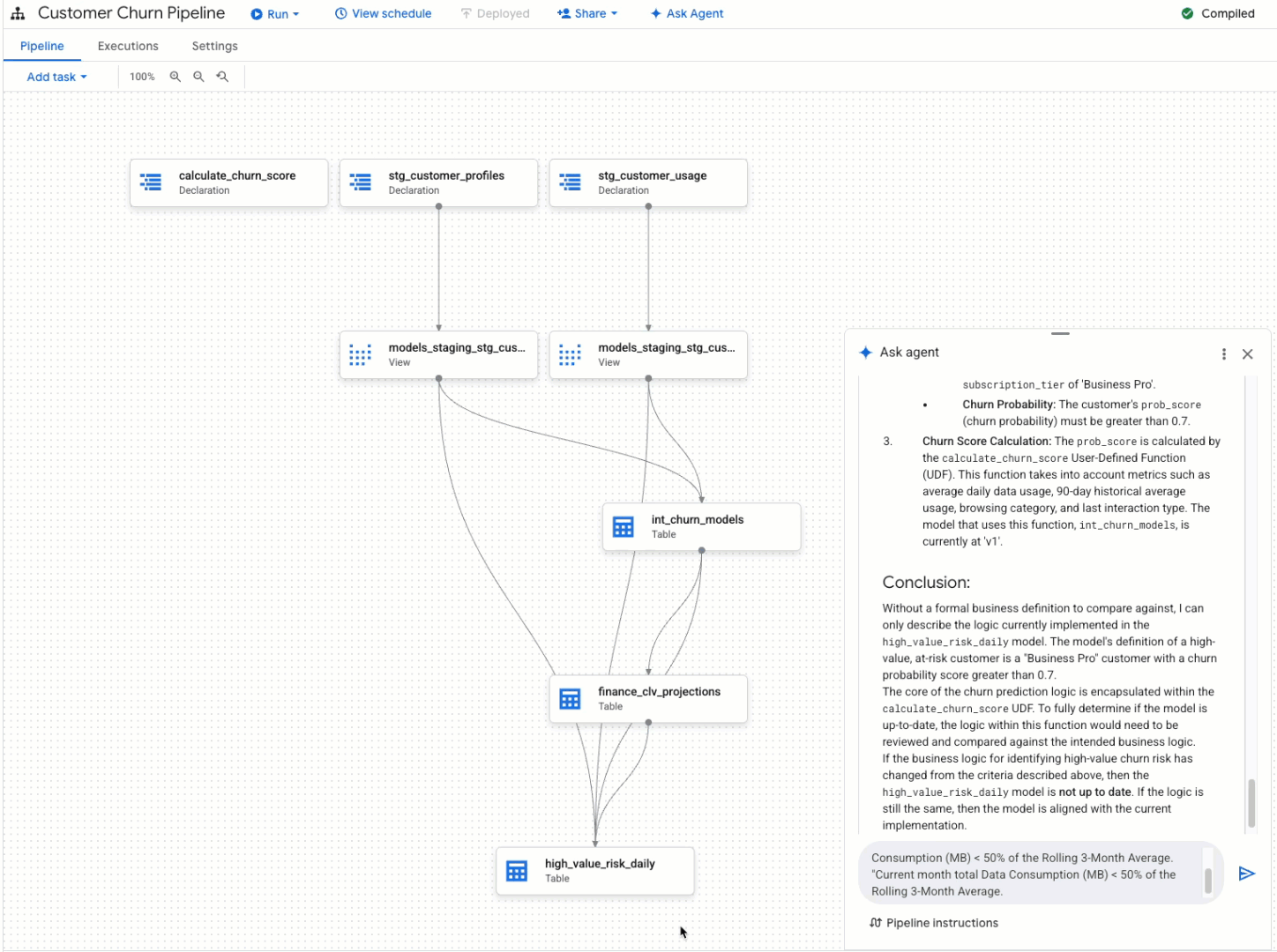This screenshot has width=1277, height=952.
Task: Send the agent message with the arrow icon
Action: (1247, 874)
